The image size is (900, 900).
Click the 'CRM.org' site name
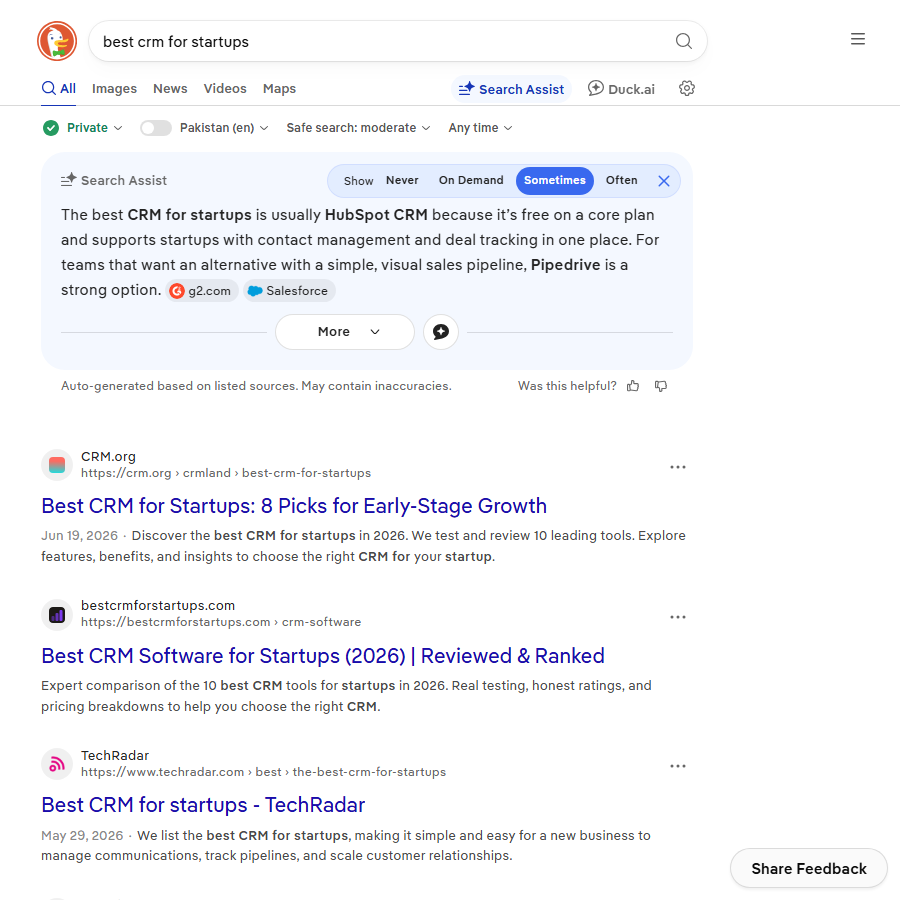(x=108, y=457)
